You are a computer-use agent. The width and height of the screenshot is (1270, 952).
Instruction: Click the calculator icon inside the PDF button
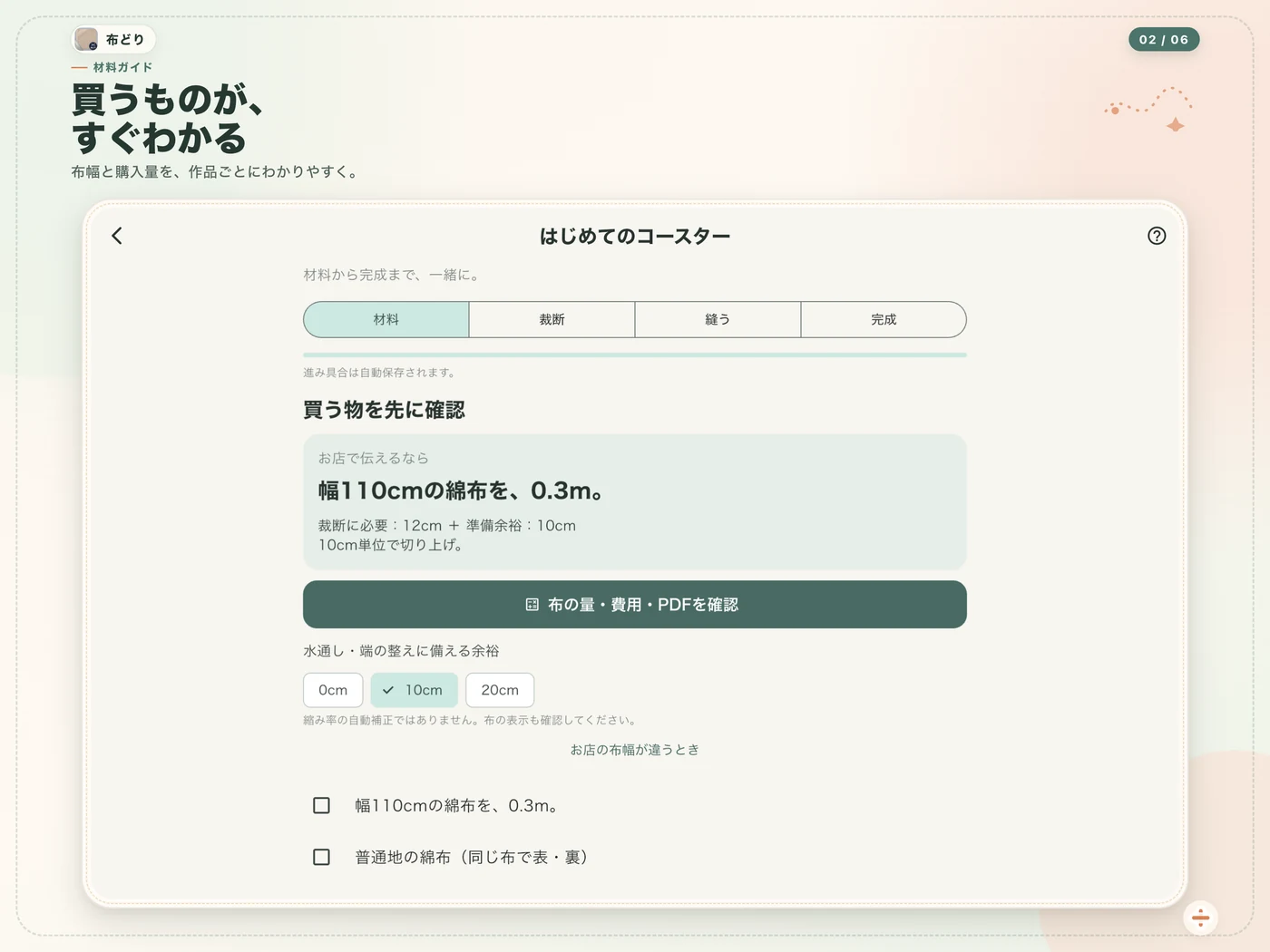[532, 605]
